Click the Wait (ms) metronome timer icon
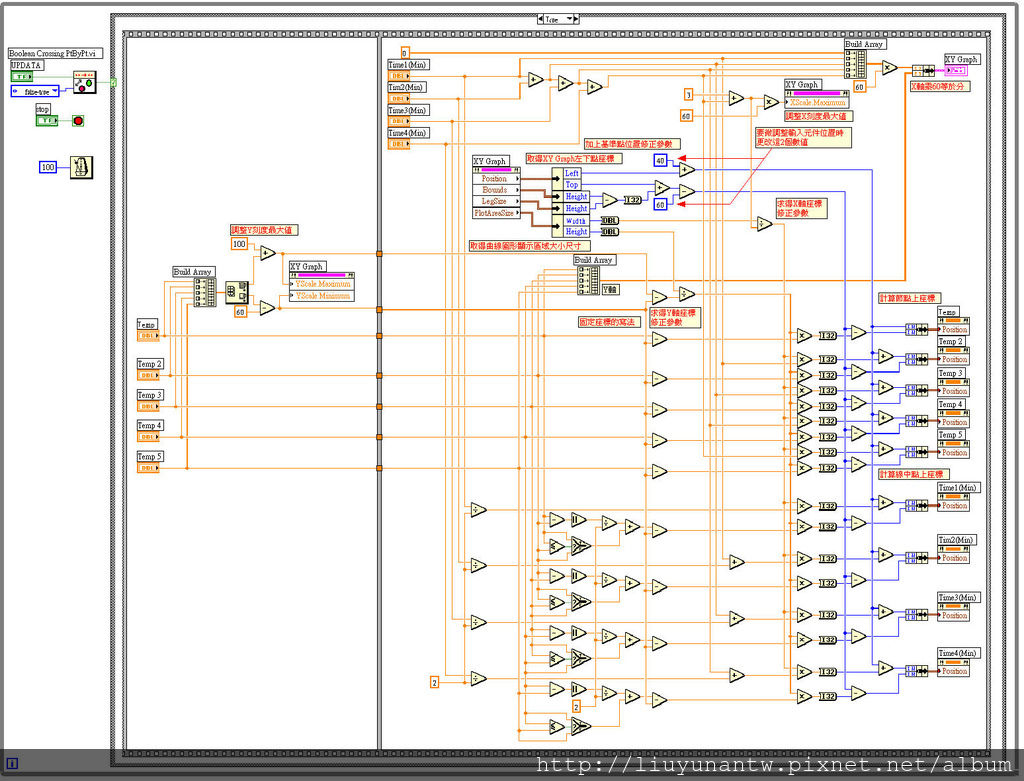 click(82, 167)
